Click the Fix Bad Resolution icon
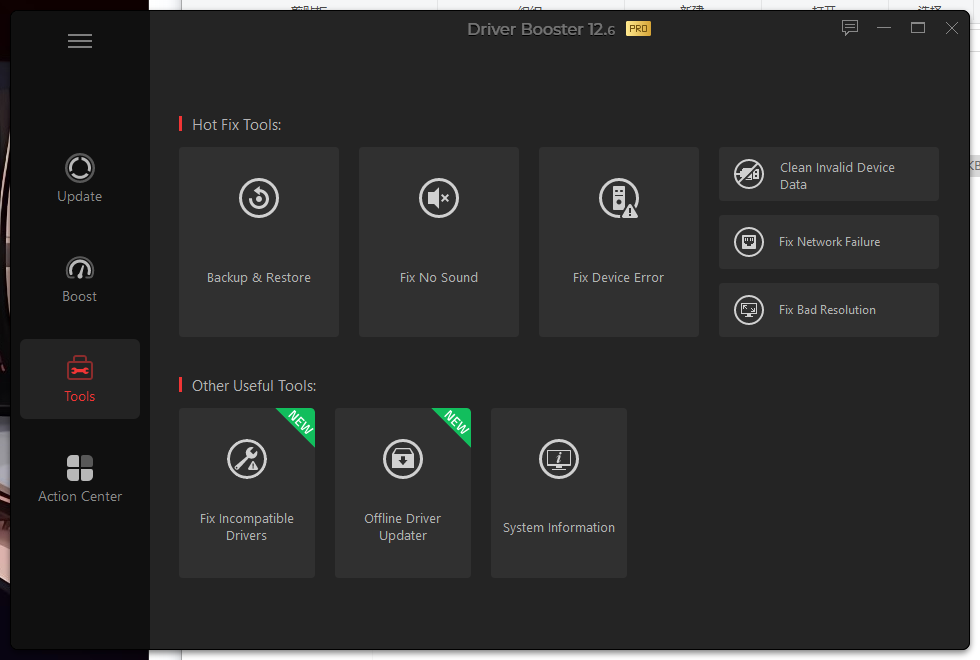This screenshot has height=660, width=980. [749, 310]
